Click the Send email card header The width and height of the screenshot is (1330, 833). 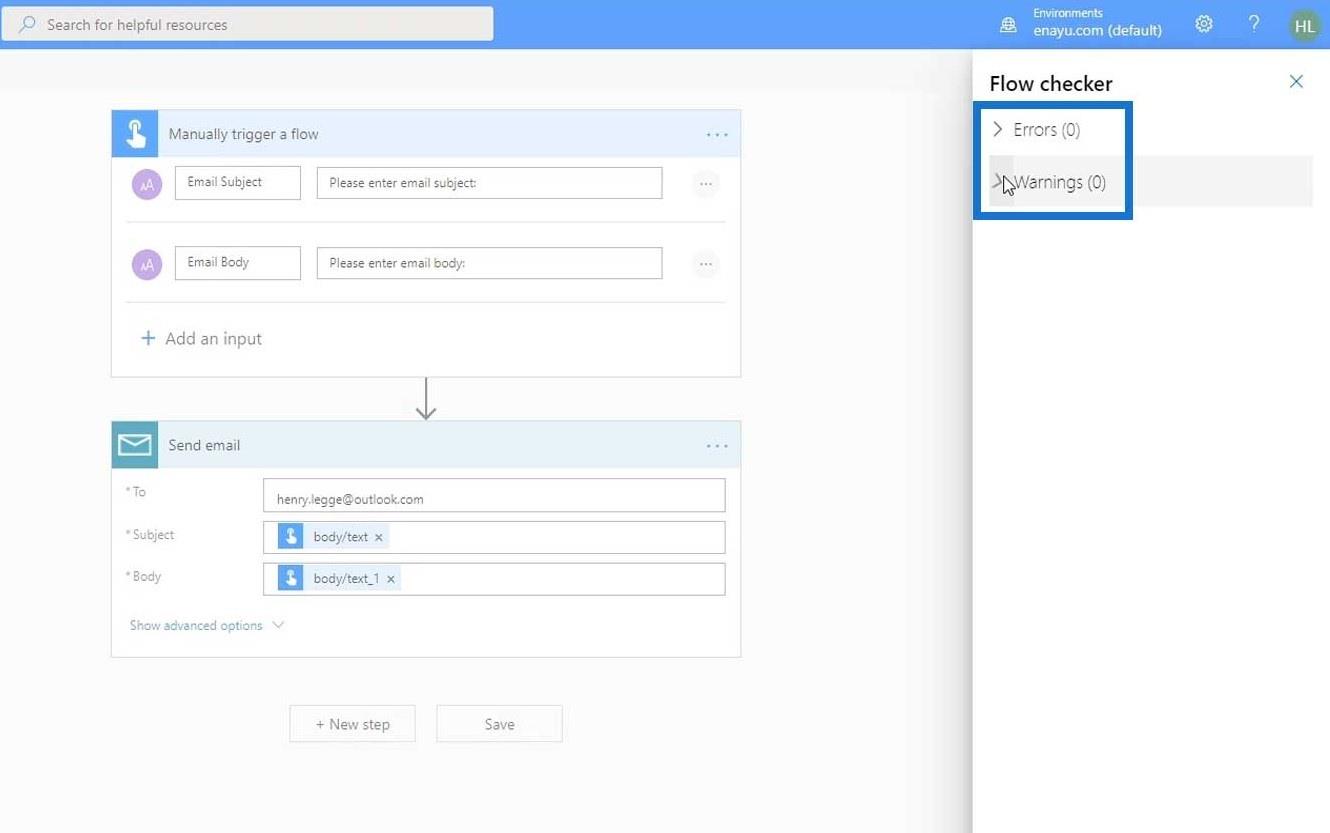tap(426, 445)
